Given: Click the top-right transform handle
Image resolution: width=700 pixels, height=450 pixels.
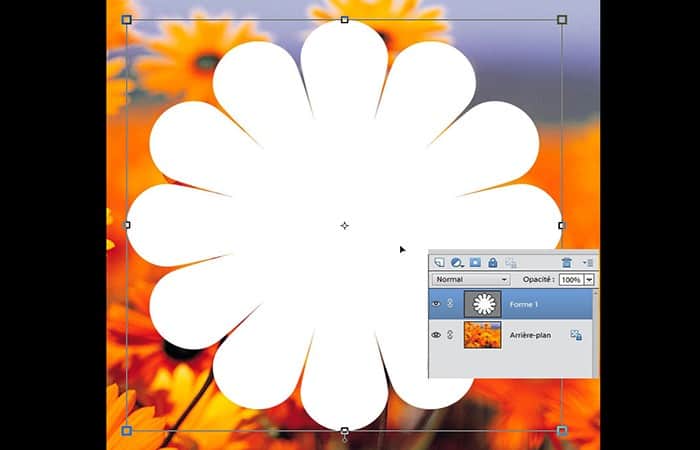Looking at the screenshot, I should 562,20.
